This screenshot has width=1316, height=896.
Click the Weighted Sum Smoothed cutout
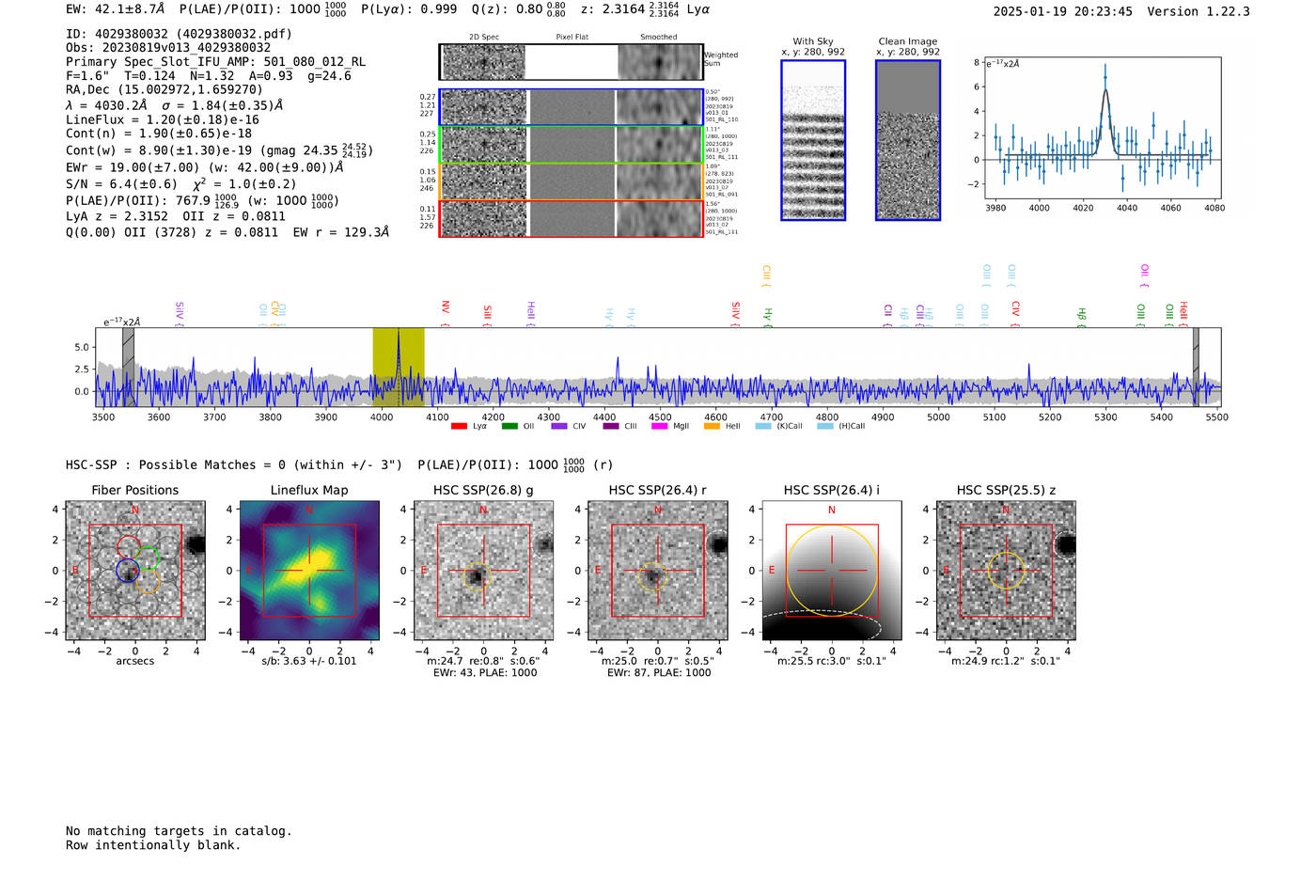click(x=660, y=63)
